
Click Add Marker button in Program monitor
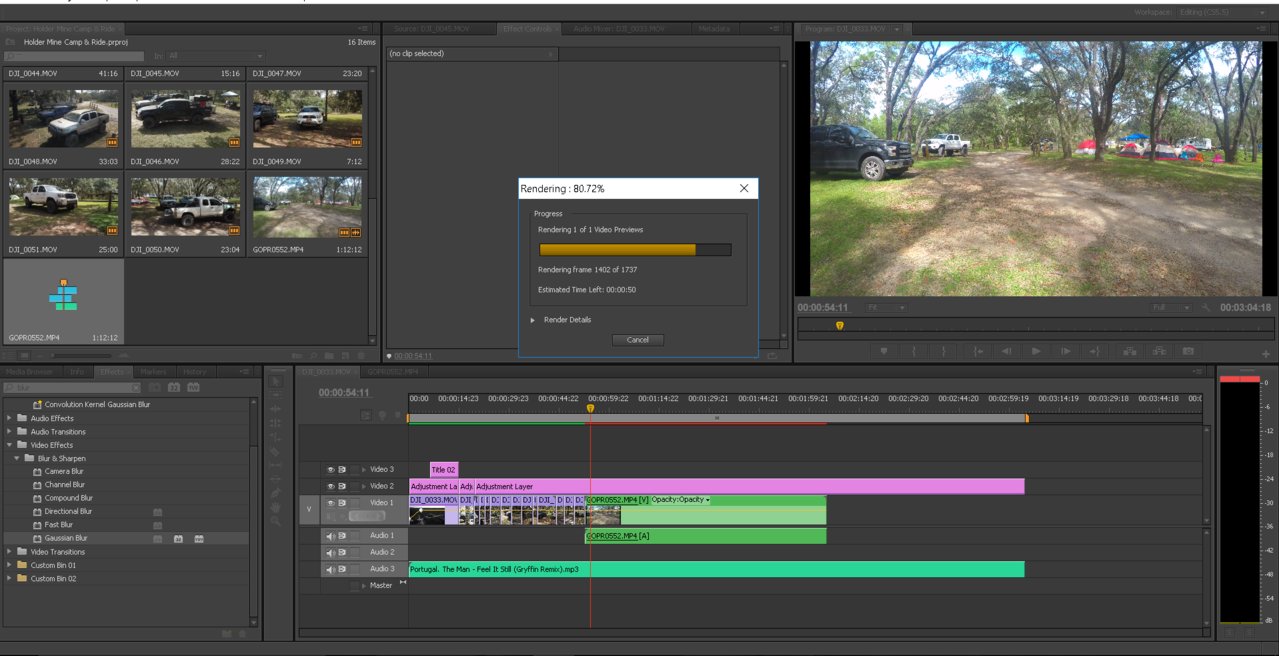click(x=884, y=351)
